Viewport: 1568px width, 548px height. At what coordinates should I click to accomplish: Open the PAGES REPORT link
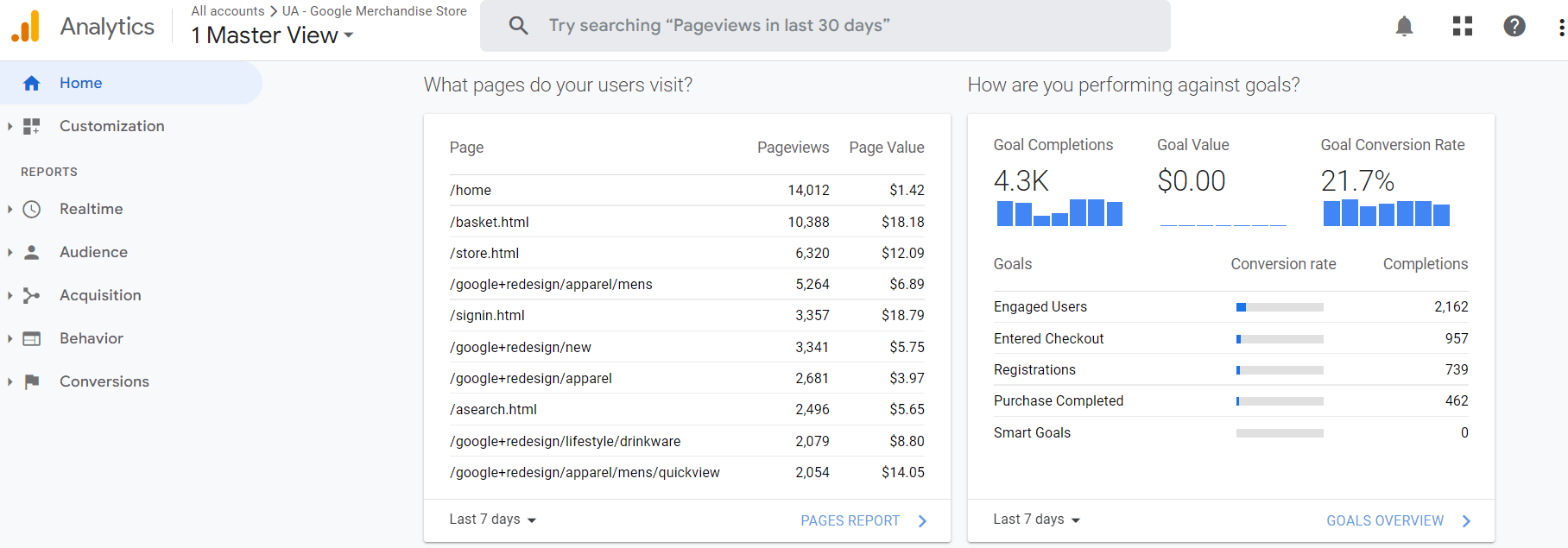coord(850,521)
